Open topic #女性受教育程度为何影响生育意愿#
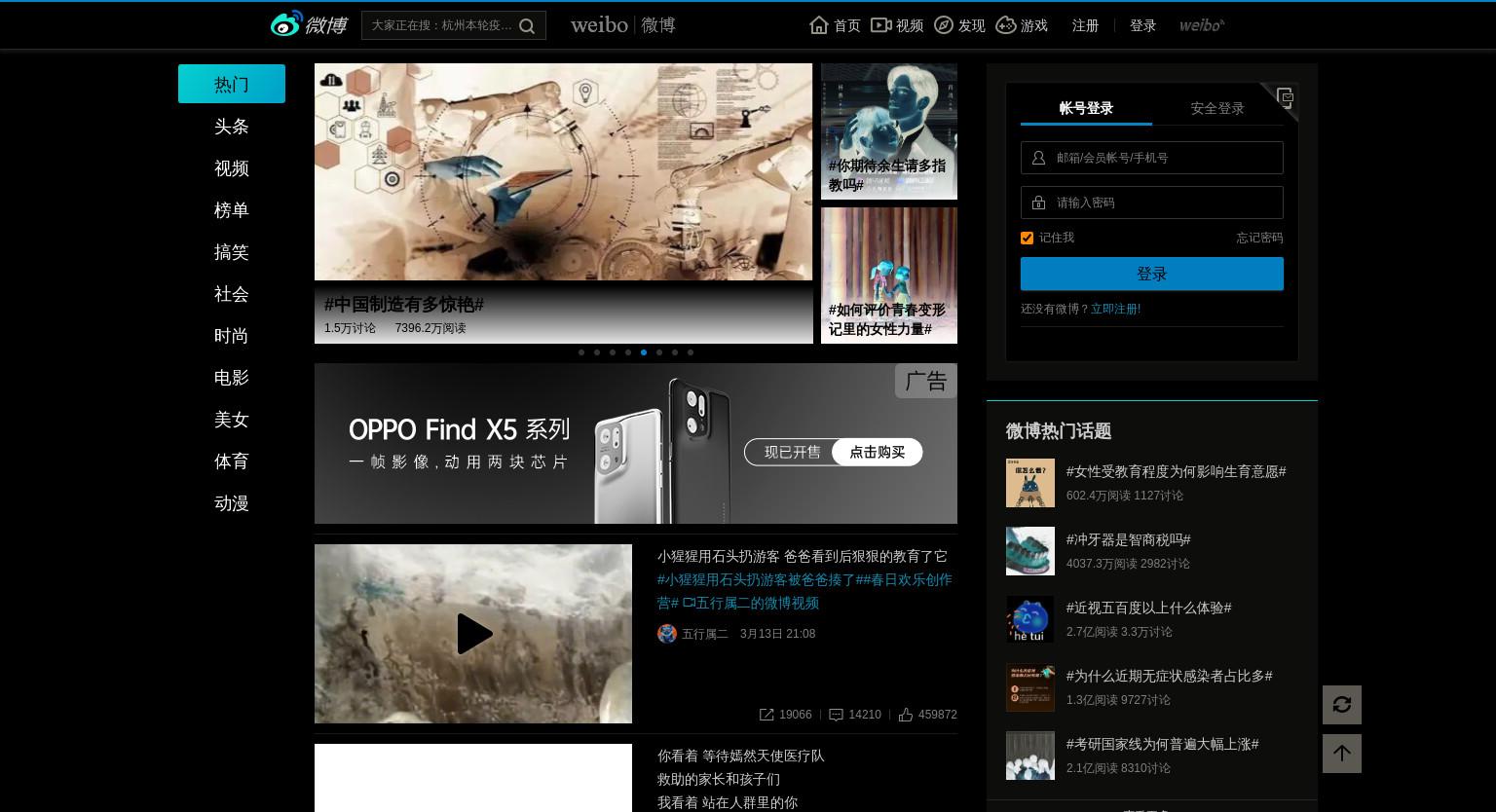 click(1176, 471)
